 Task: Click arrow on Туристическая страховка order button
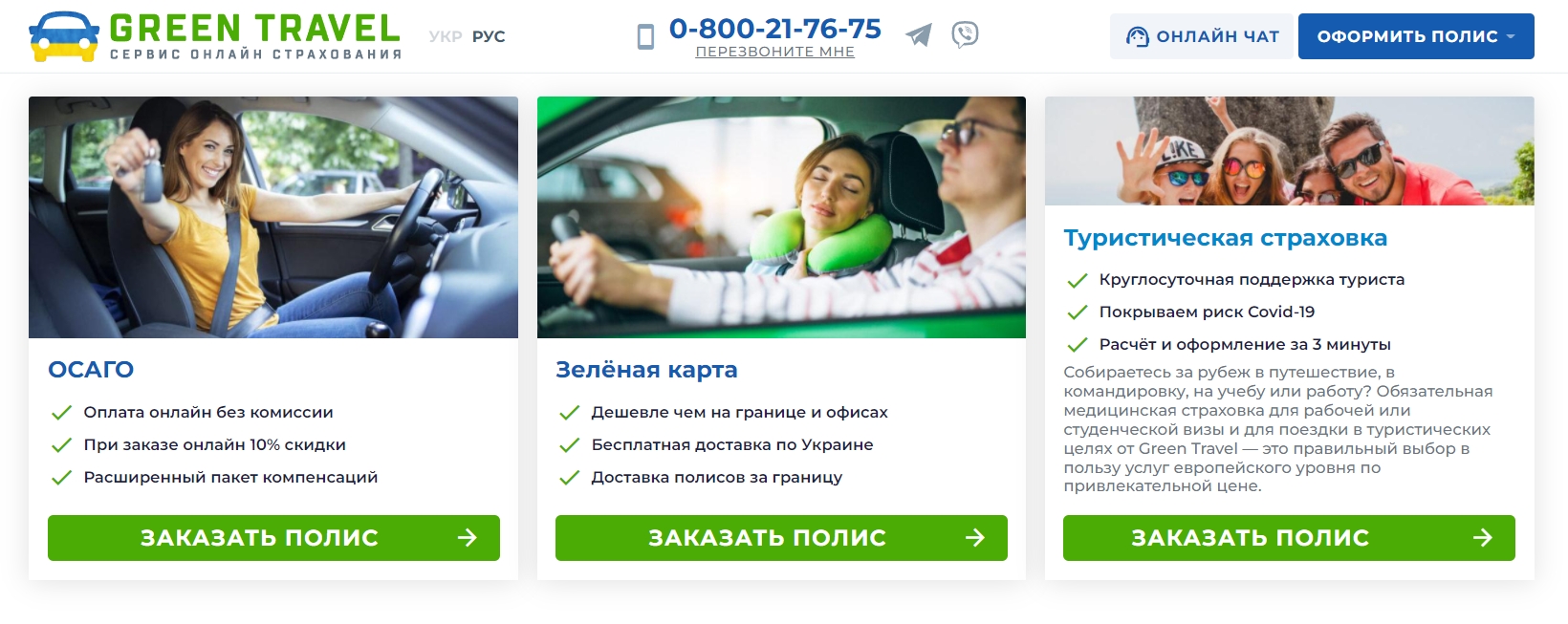(x=1482, y=538)
